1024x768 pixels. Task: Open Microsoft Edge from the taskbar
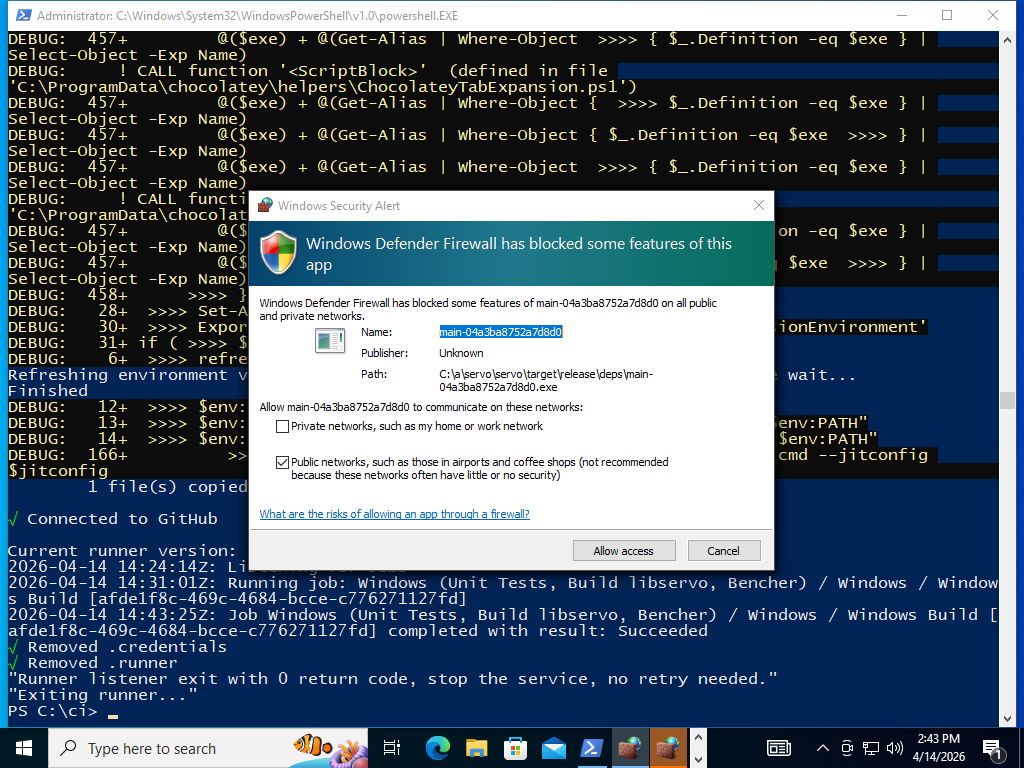(437, 748)
